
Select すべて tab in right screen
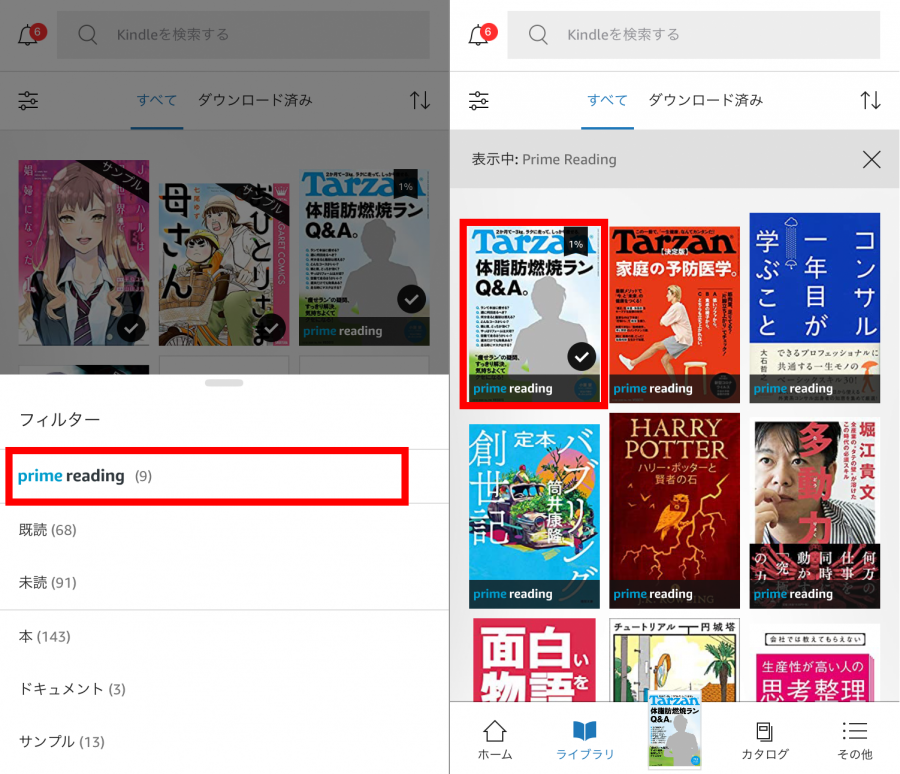coord(607,100)
